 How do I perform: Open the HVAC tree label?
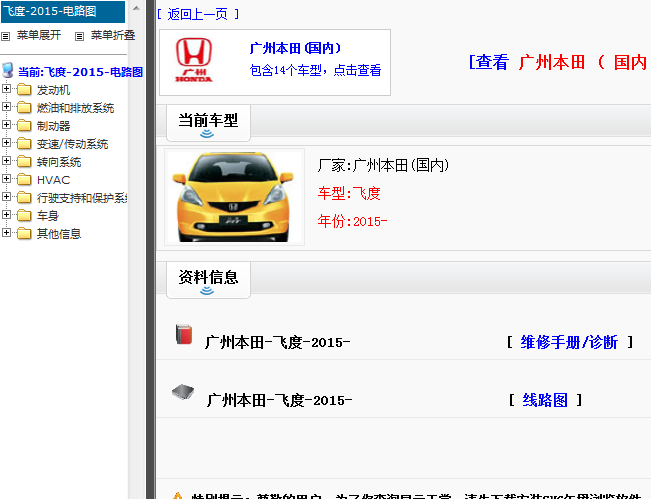(x=54, y=180)
